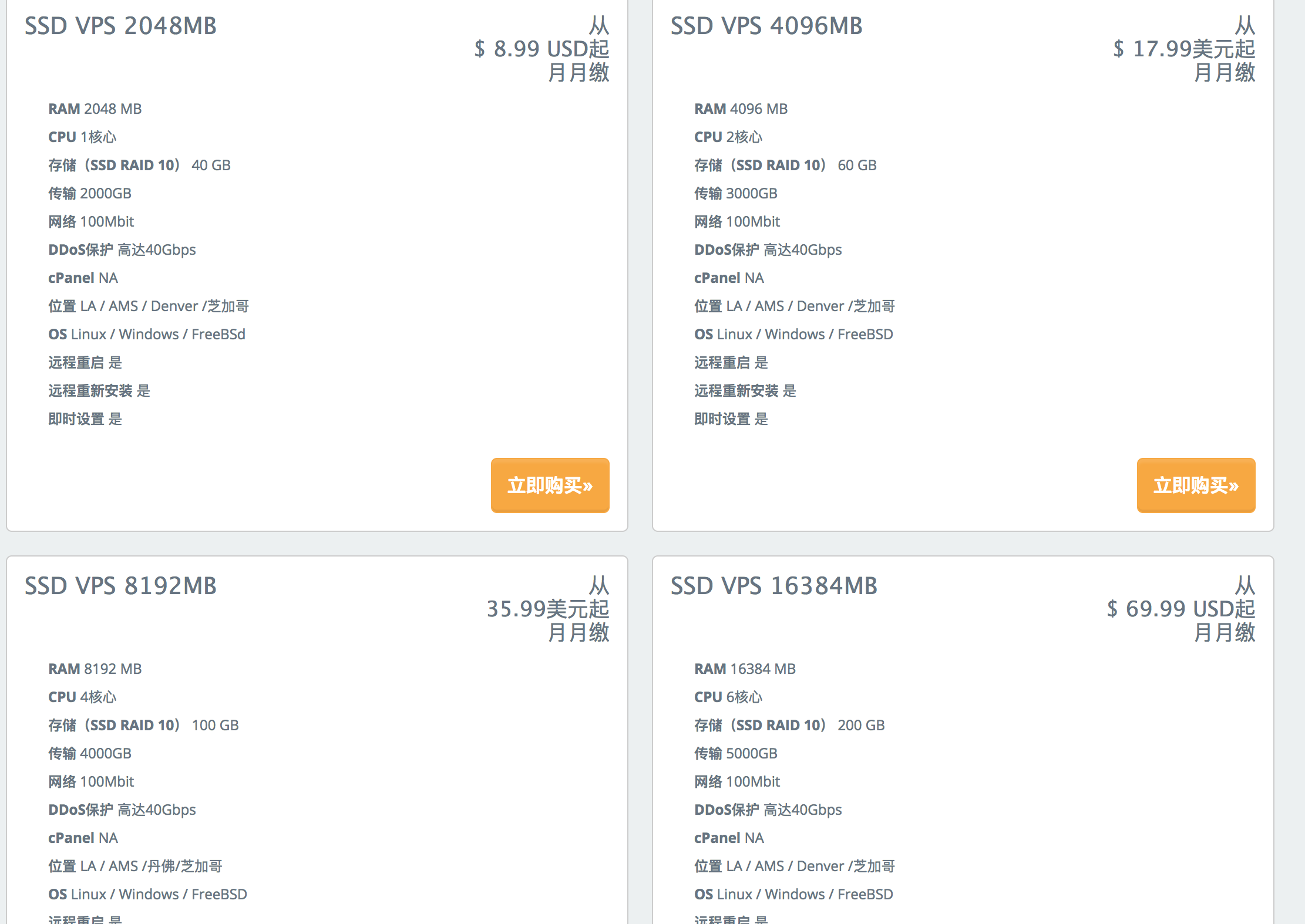Click 月月缴 billing text in the 2048MB plan
Screen dimensions: 1305x924
tap(578, 72)
